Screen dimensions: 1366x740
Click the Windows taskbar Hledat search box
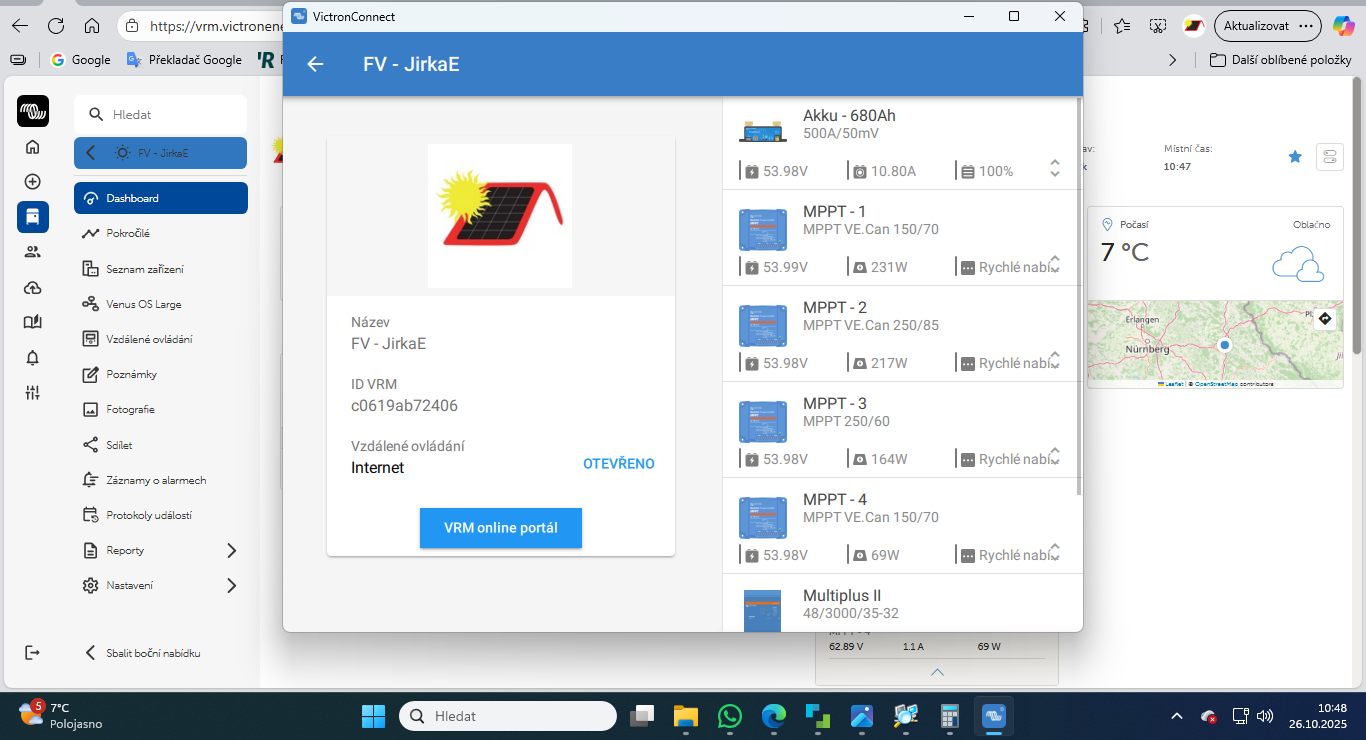(x=508, y=716)
